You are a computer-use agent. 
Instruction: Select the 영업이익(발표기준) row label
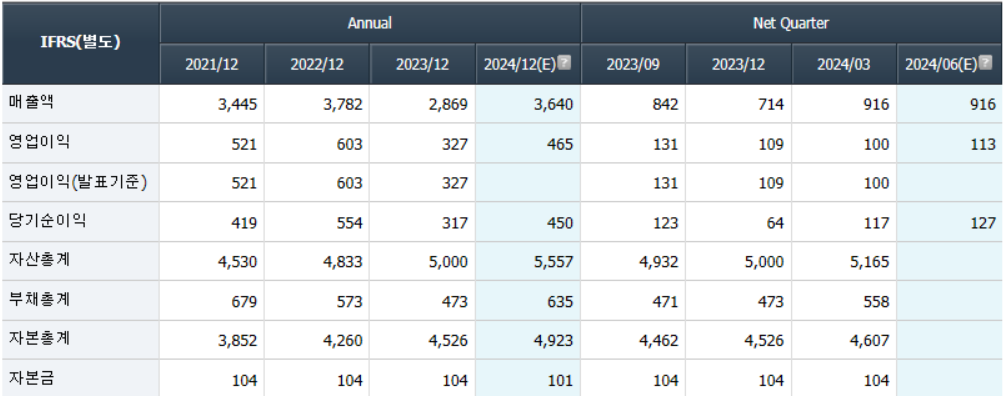(x=78, y=182)
